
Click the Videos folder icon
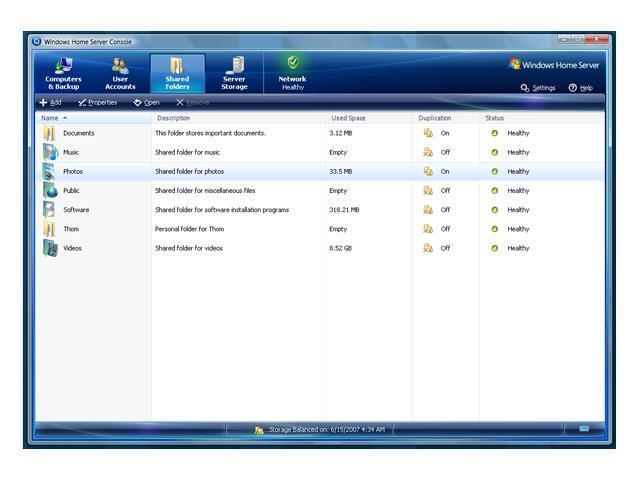coord(50,248)
